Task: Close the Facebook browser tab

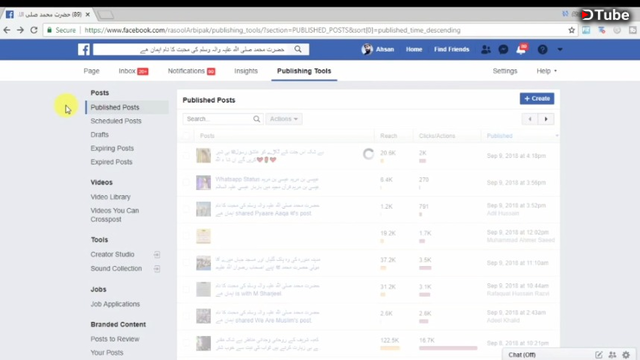Action: point(87,15)
